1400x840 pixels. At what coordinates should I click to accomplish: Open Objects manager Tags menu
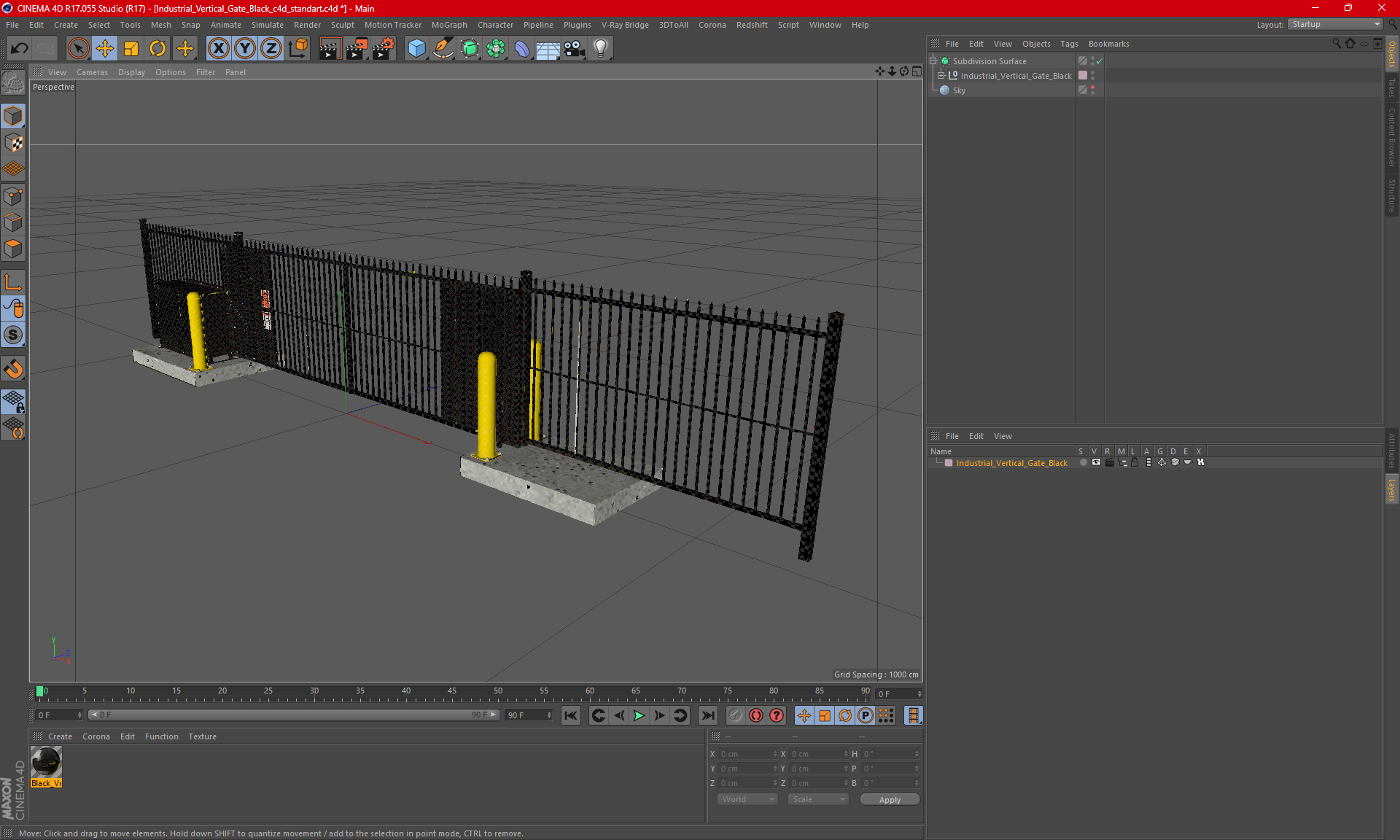point(1069,44)
